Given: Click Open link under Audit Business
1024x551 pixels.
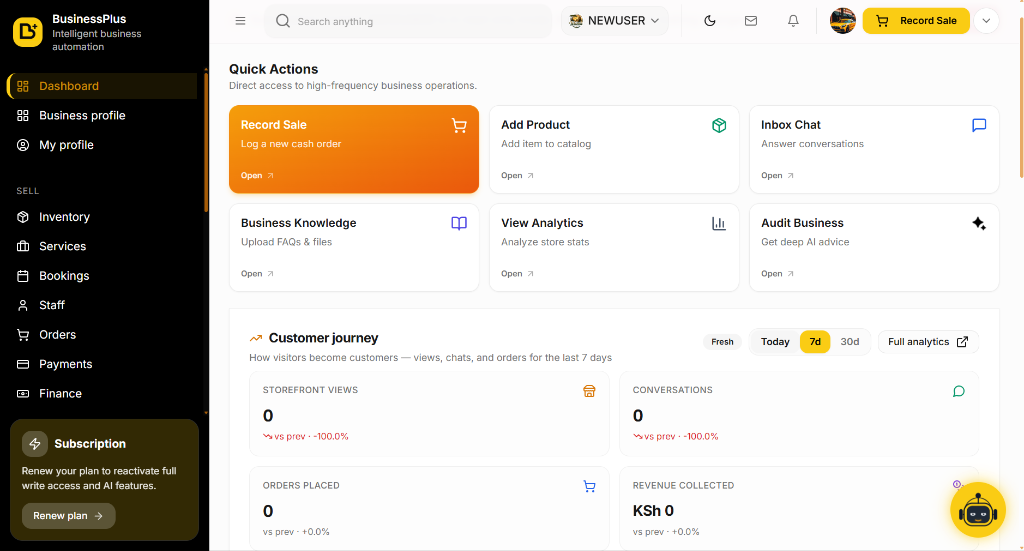Looking at the screenshot, I should point(777,274).
